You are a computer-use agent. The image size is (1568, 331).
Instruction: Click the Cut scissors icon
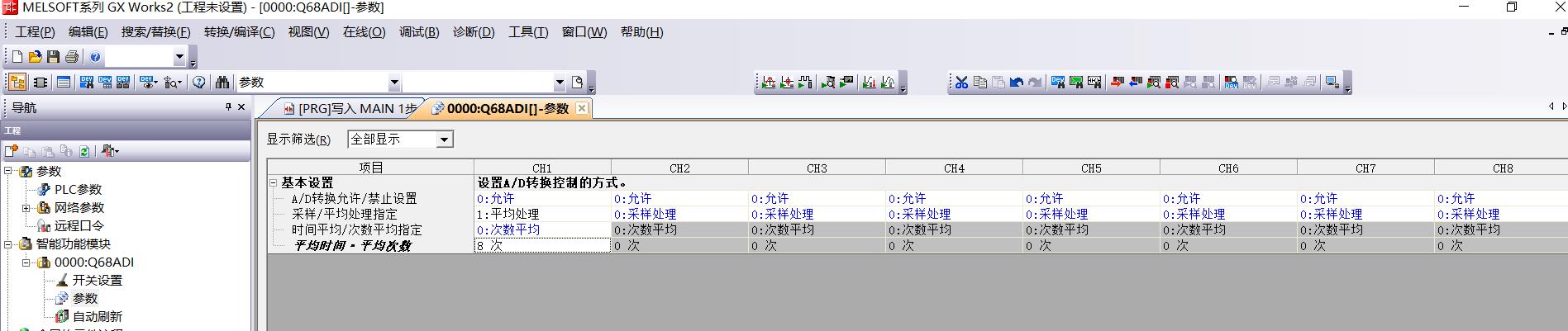coord(961,83)
